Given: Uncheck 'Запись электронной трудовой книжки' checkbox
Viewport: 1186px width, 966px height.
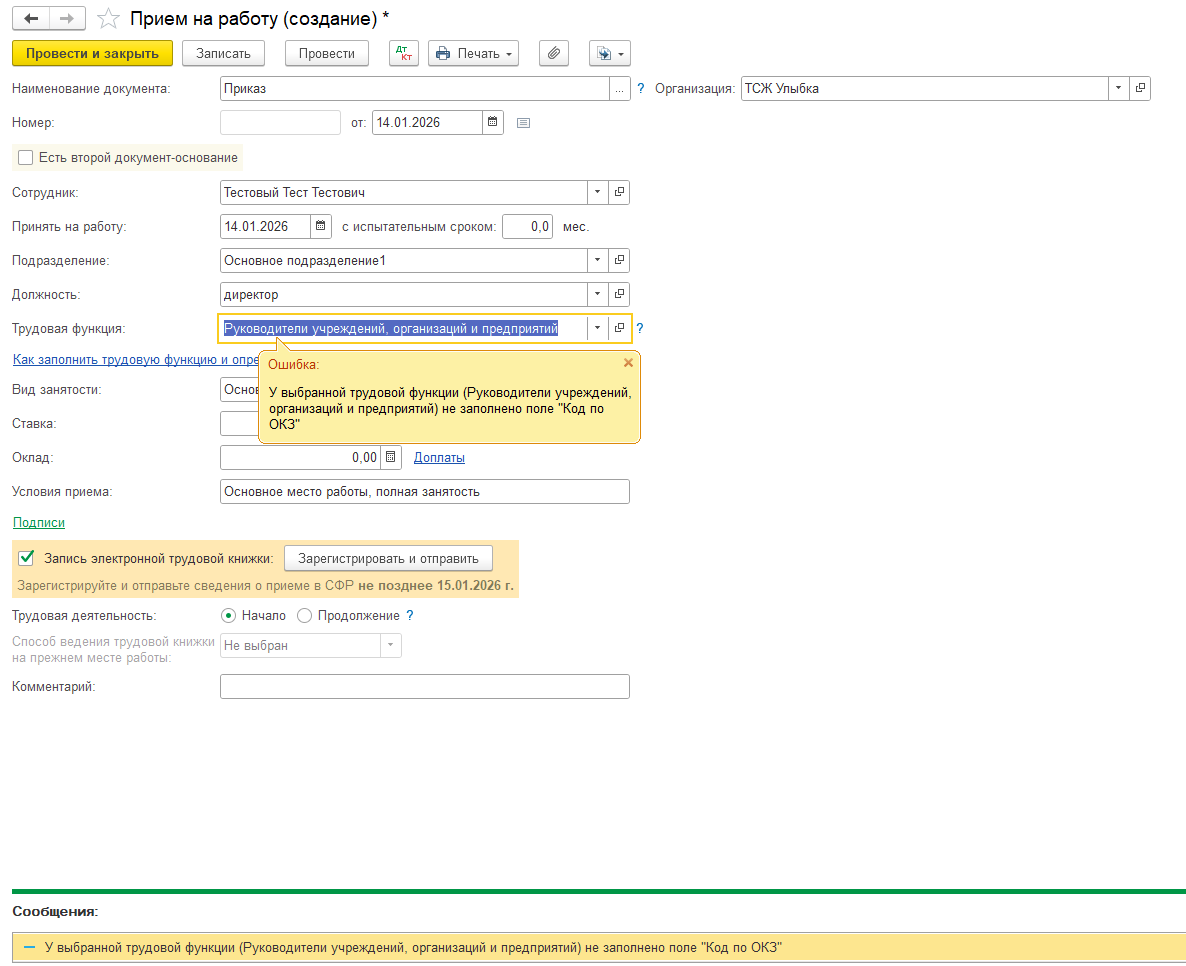Looking at the screenshot, I should tap(27, 557).
